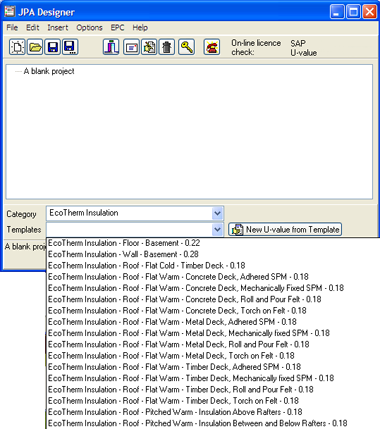
Task: Open a project with the folder icon
Action: point(35,47)
